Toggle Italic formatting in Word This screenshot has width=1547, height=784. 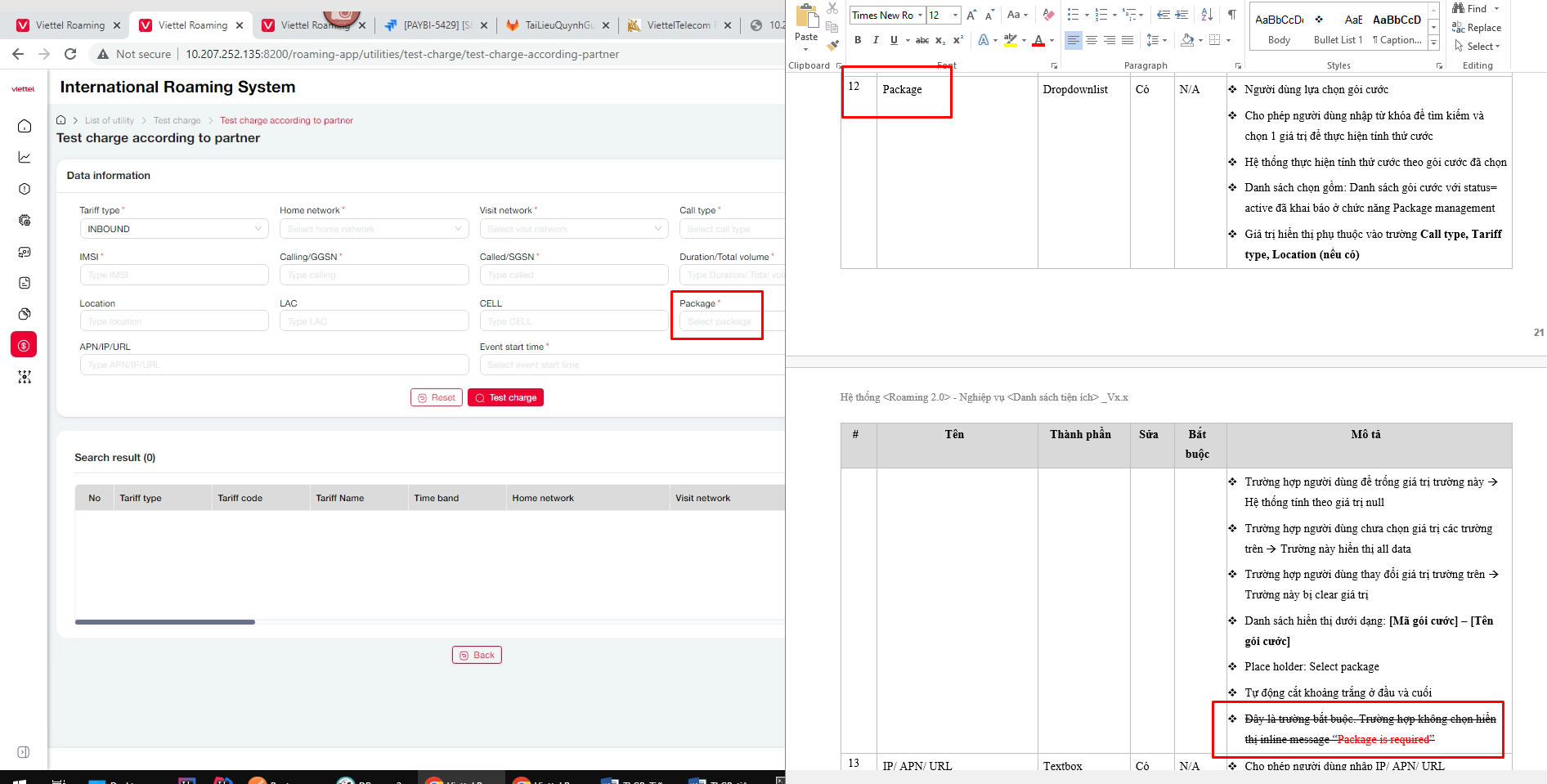click(876, 40)
